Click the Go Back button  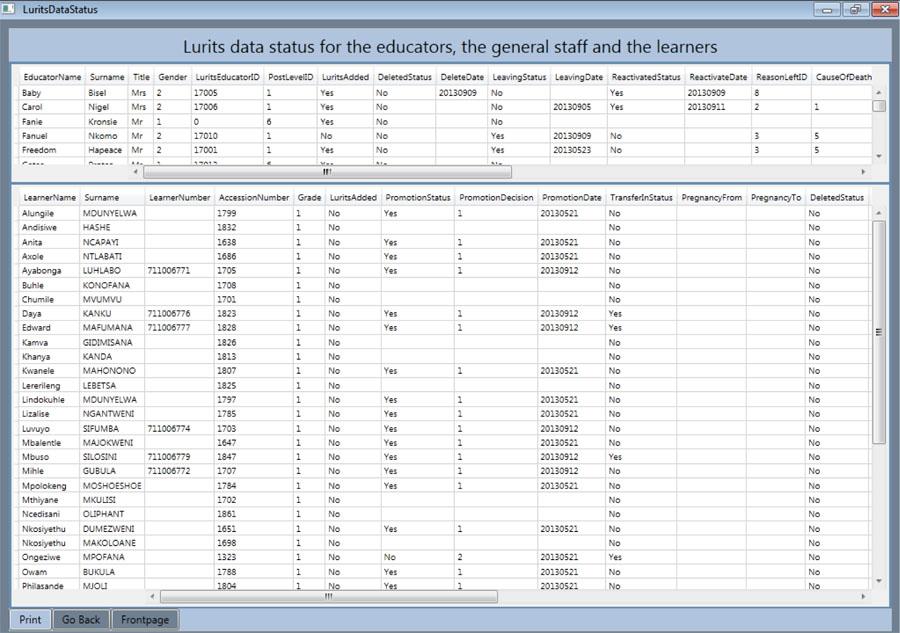tap(80, 619)
